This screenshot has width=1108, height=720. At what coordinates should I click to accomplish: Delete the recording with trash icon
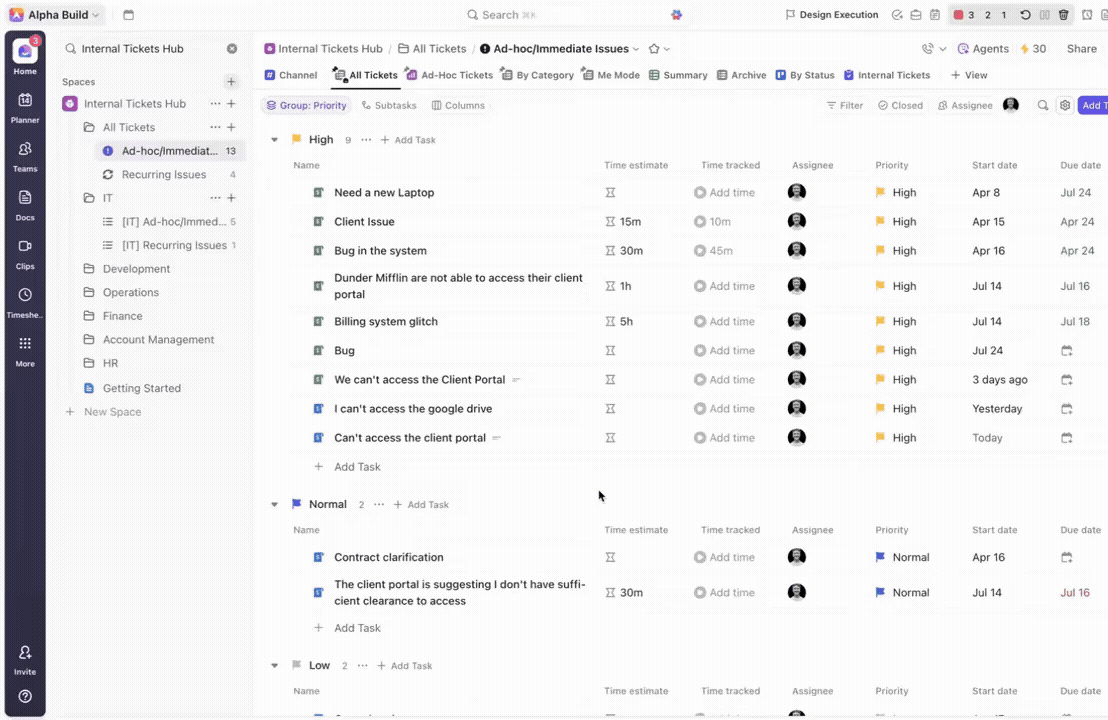click(1063, 15)
